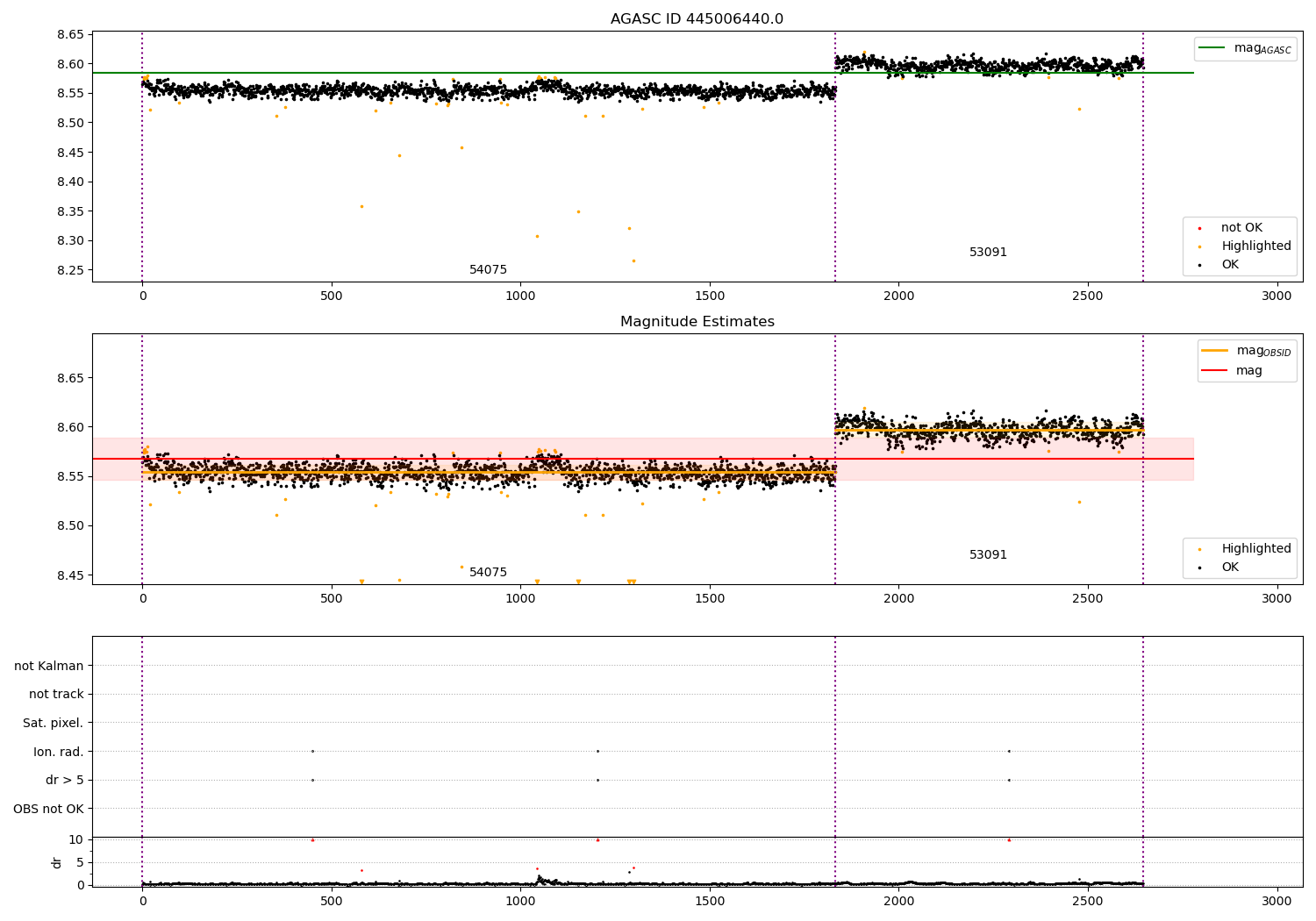This screenshot has width=1316, height=921.
Task: Click the '10' tick on dr axis
Action: click(75, 839)
